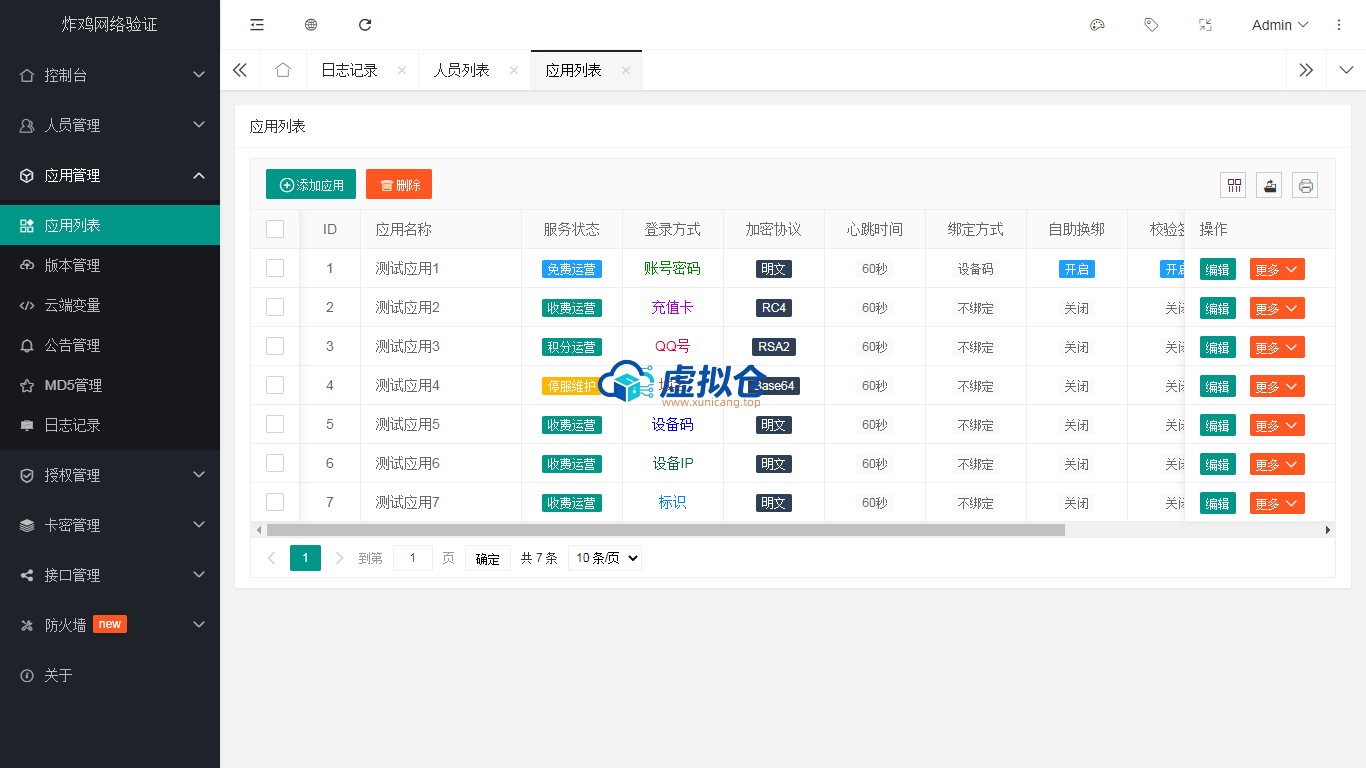Go to next page arrow in pagination

340,558
